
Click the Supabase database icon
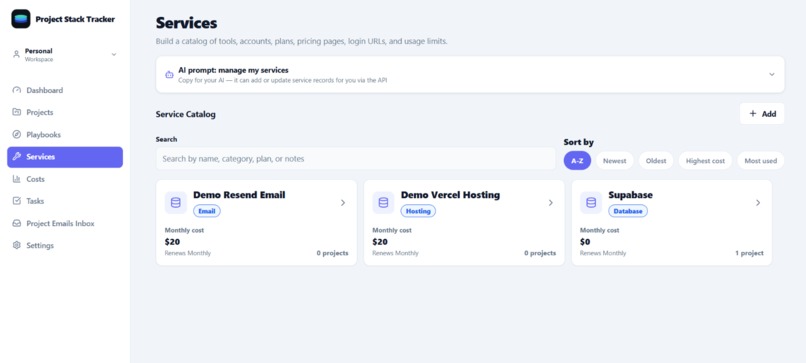coord(591,203)
